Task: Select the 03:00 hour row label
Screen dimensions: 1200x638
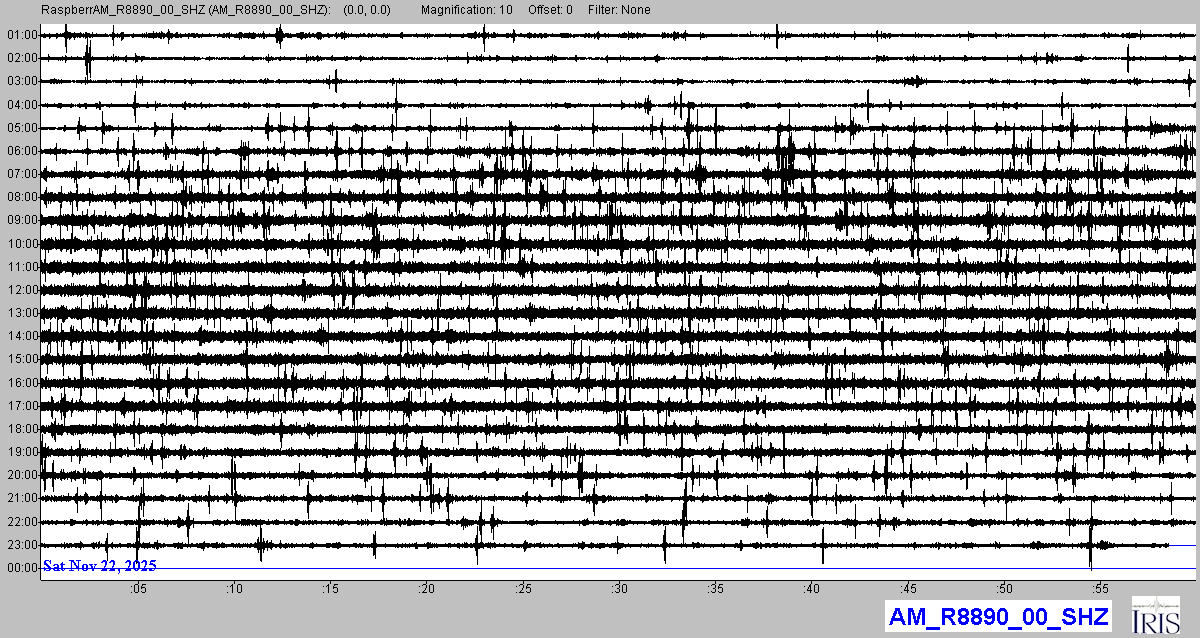Action: tap(22, 81)
